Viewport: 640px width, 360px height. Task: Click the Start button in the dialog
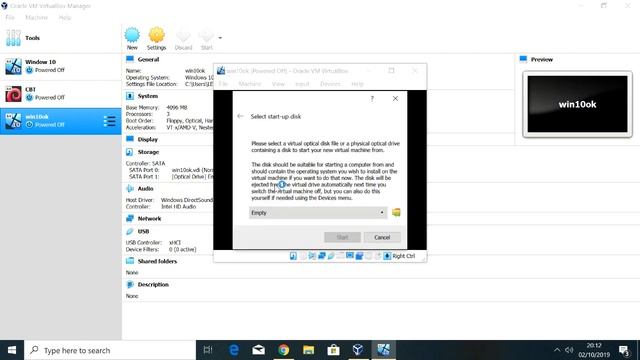(342, 237)
